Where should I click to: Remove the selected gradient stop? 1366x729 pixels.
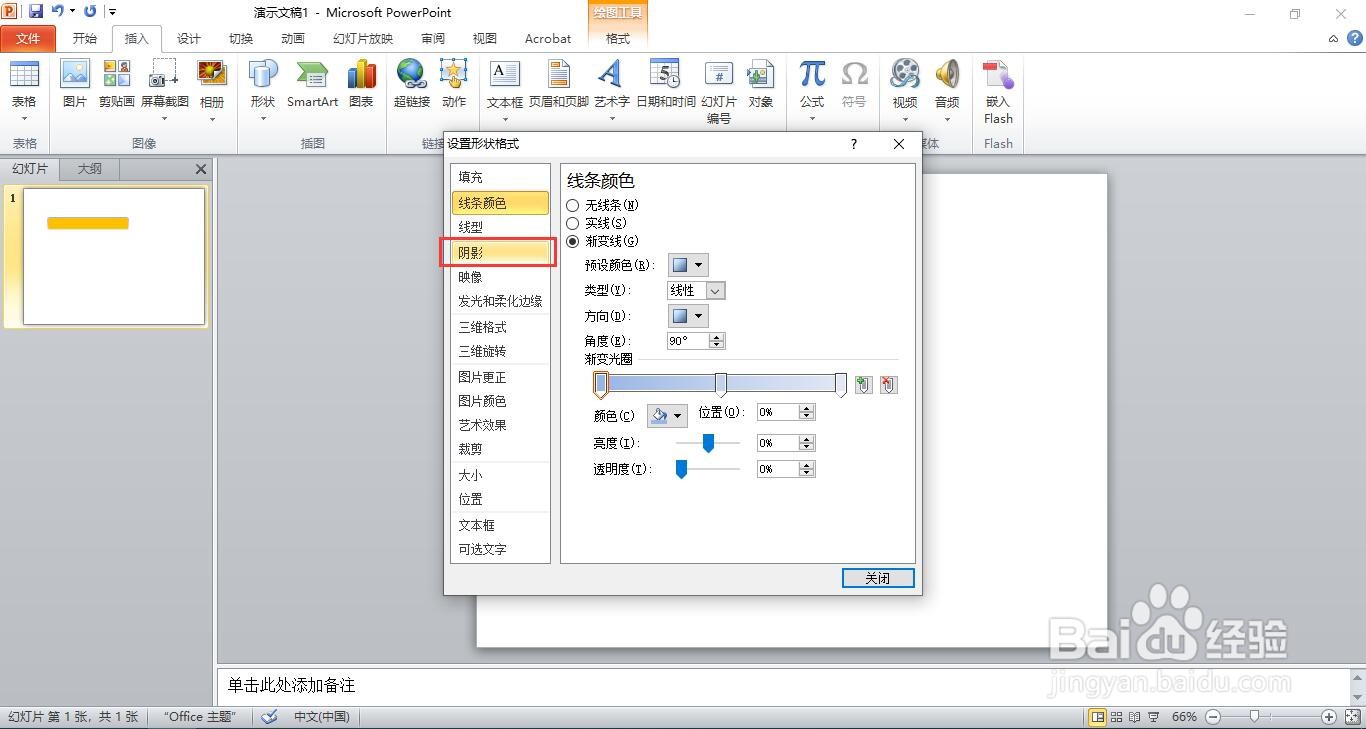click(889, 385)
